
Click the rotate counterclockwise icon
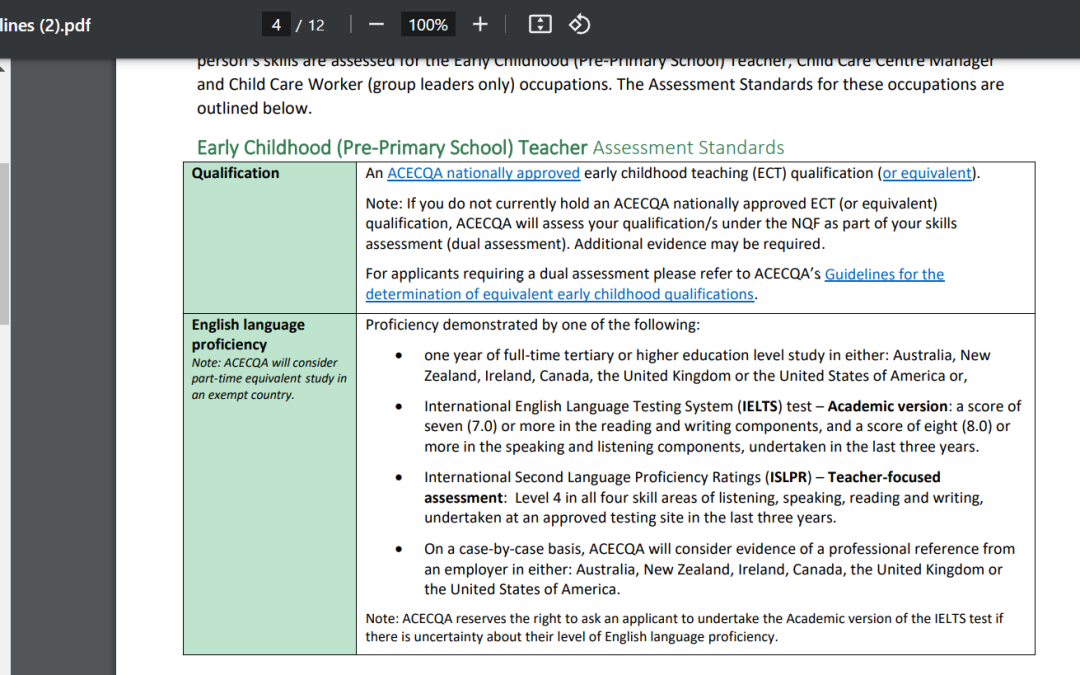[x=579, y=25]
